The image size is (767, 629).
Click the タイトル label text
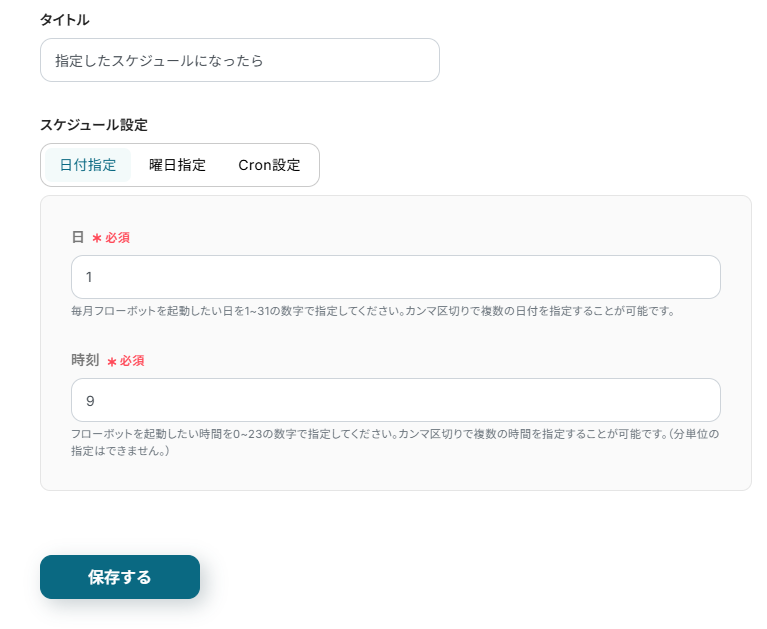[x=65, y=20]
